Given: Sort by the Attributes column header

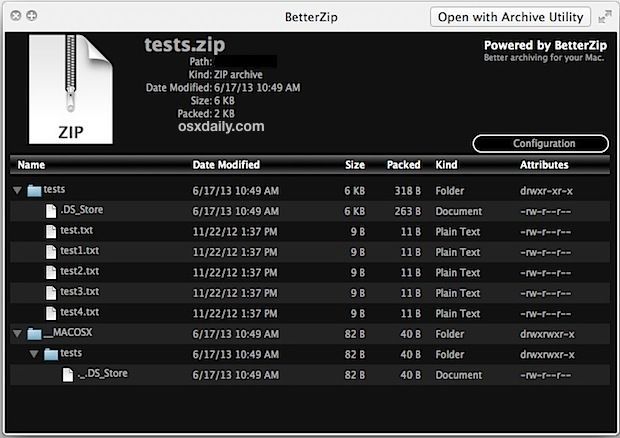Looking at the screenshot, I should (544, 165).
